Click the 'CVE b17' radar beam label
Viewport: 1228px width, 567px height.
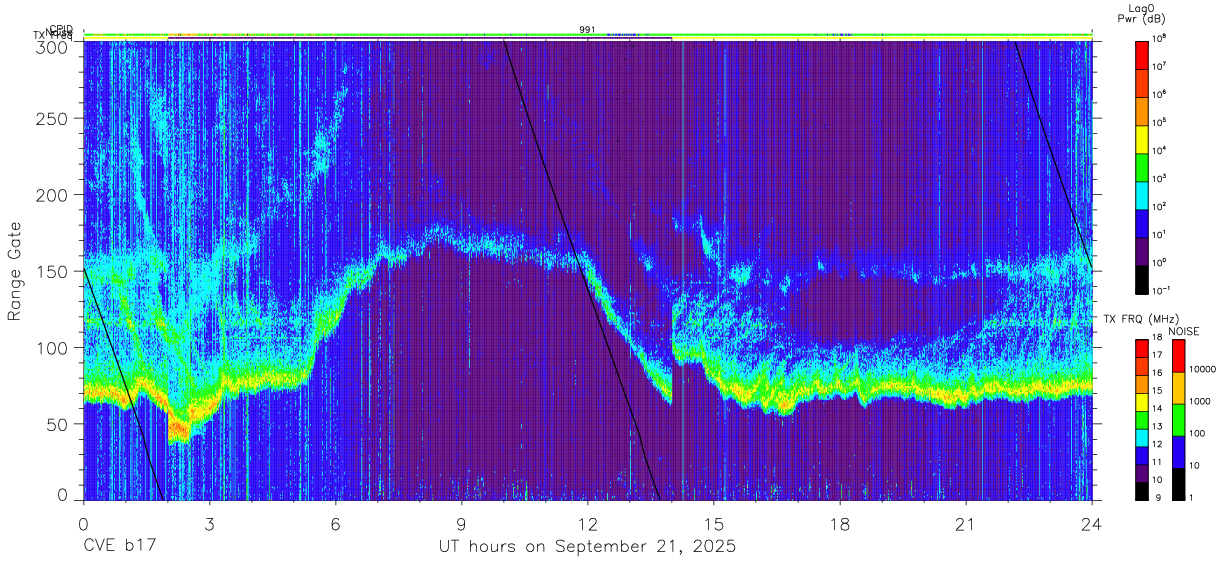click(x=119, y=547)
